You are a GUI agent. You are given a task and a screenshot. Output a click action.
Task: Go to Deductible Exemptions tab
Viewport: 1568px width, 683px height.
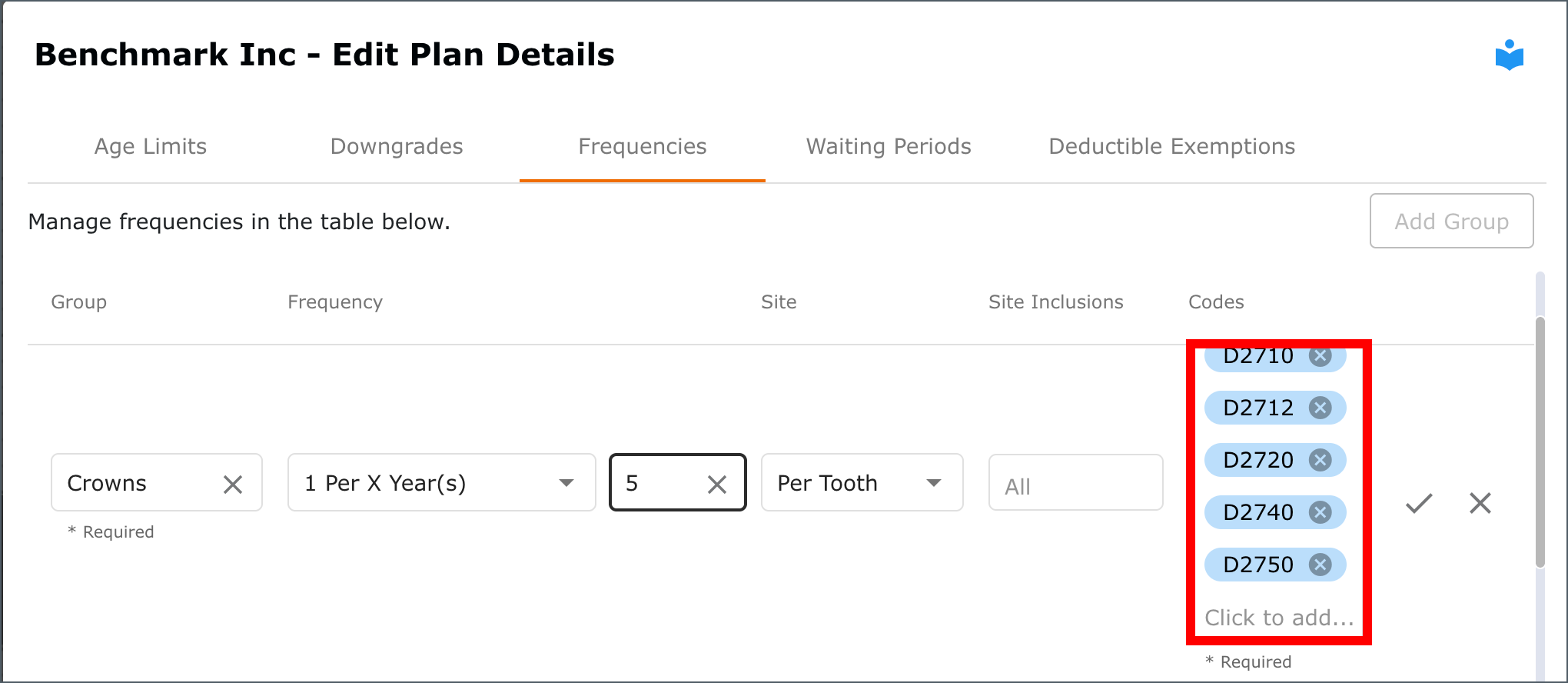pos(1172,146)
